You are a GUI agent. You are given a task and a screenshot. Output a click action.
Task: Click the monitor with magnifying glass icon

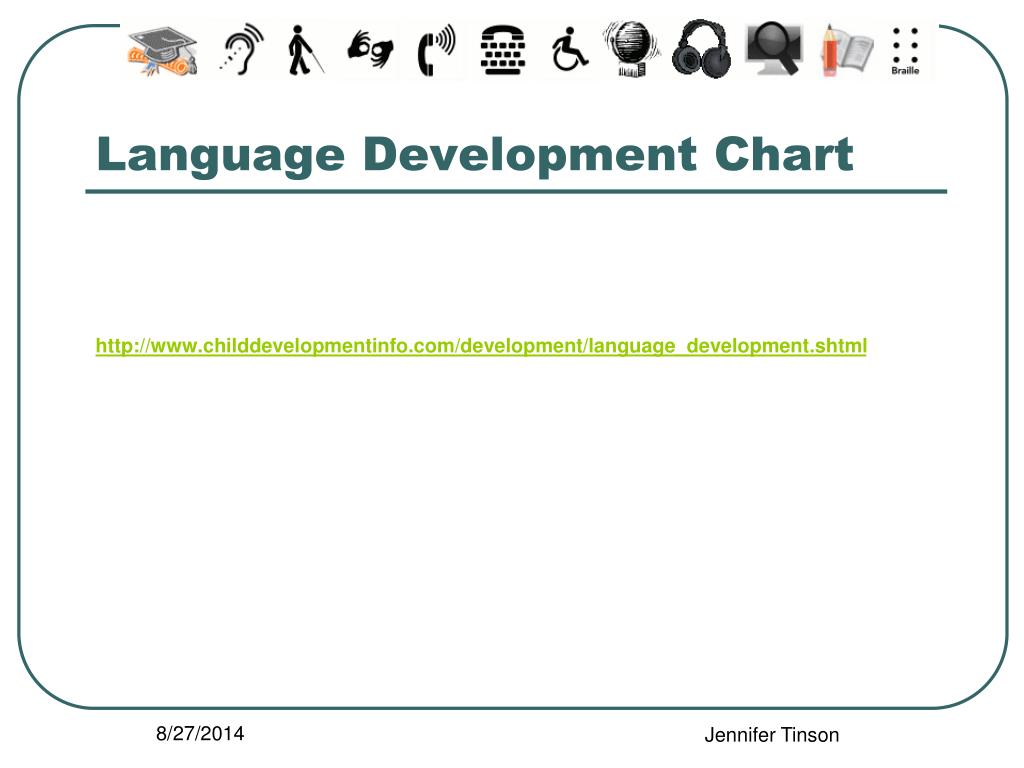tap(775, 49)
